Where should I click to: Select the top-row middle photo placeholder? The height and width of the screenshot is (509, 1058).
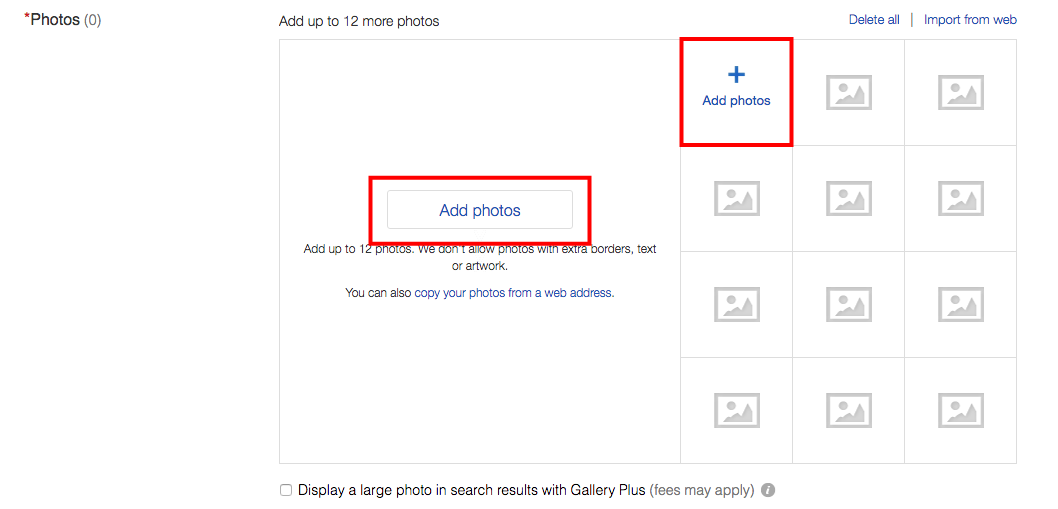tap(848, 93)
